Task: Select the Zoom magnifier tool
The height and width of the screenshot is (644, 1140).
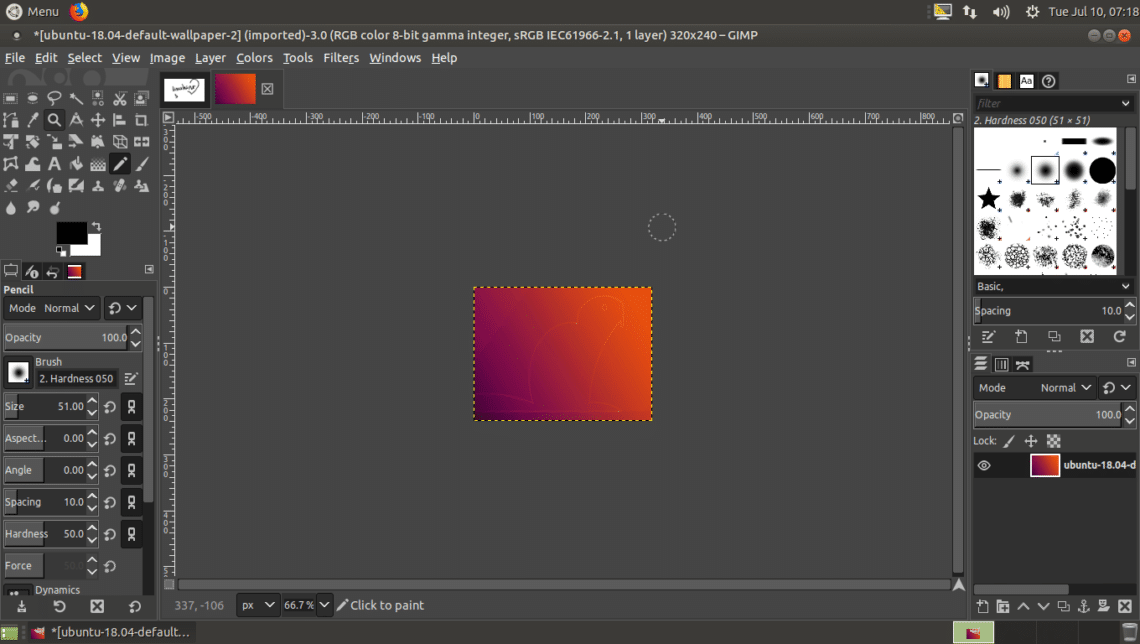Action: click(54, 120)
